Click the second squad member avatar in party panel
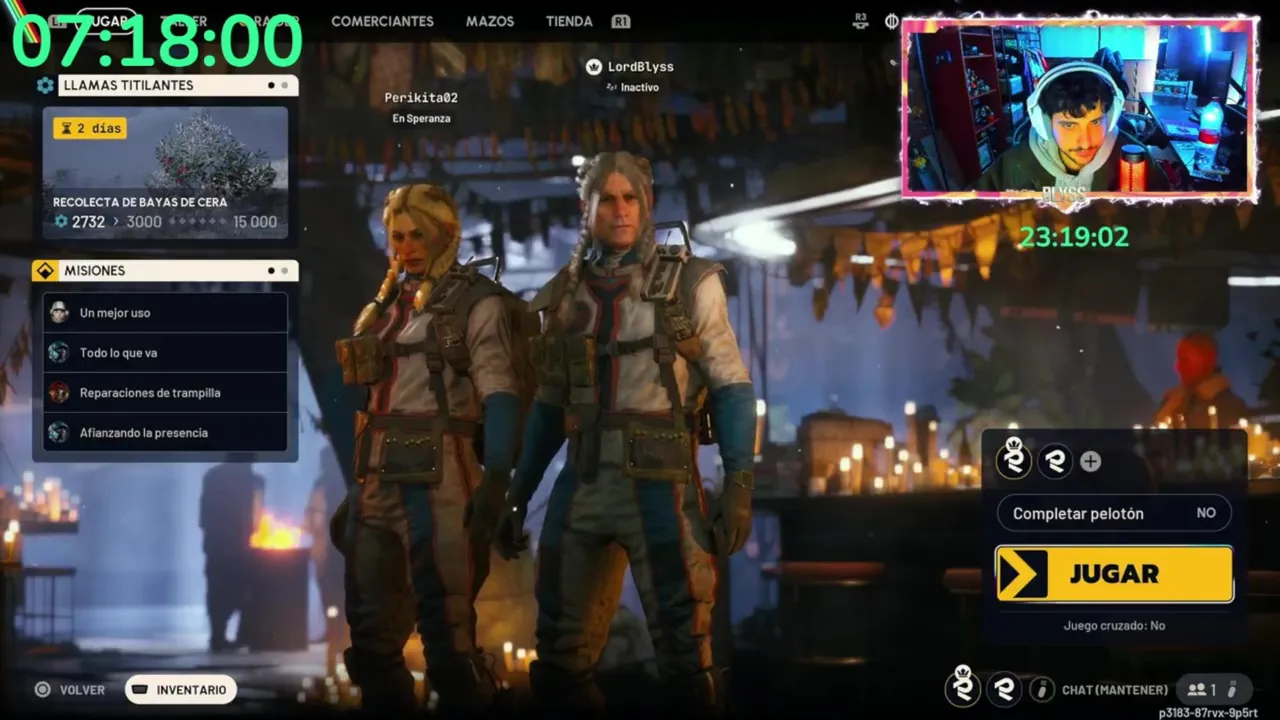The width and height of the screenshot is (1280, 720). coord(1055,461)
